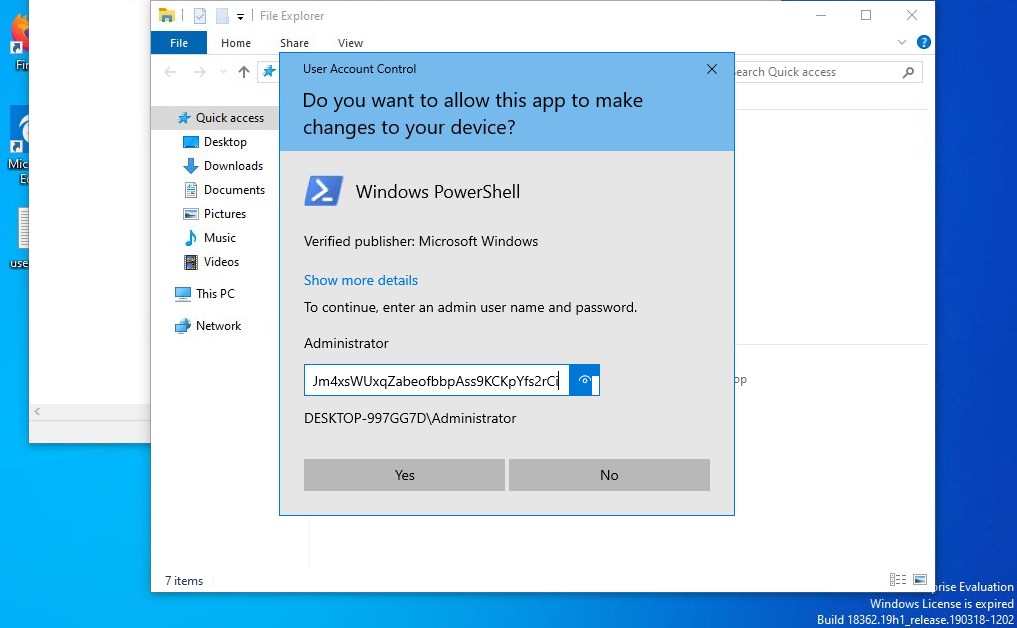This screenshot has width=1017, height=628.
Task: Click the Administrator password input field
Action: [x=435, y=381]
